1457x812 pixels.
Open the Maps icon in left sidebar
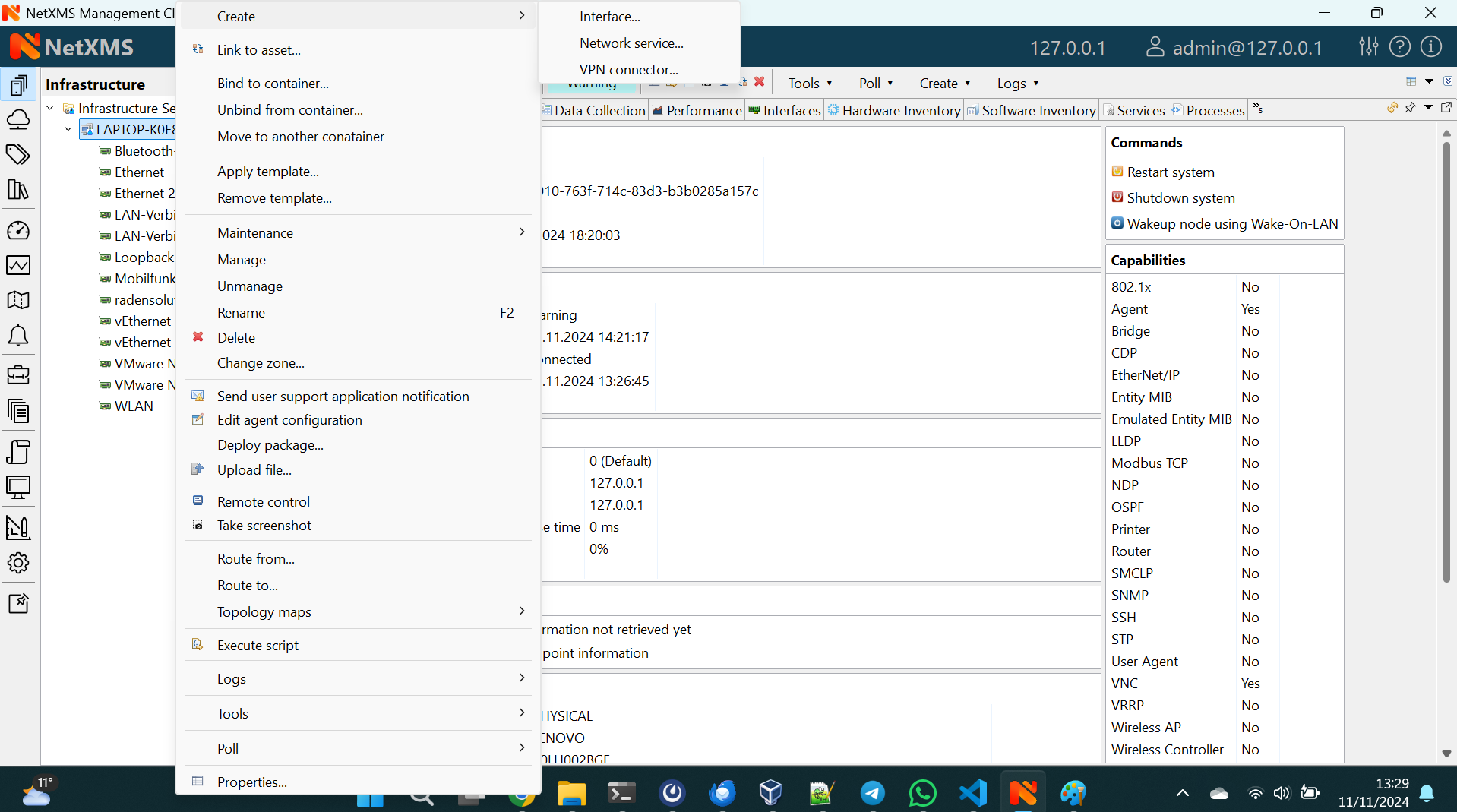pos(18,300)
